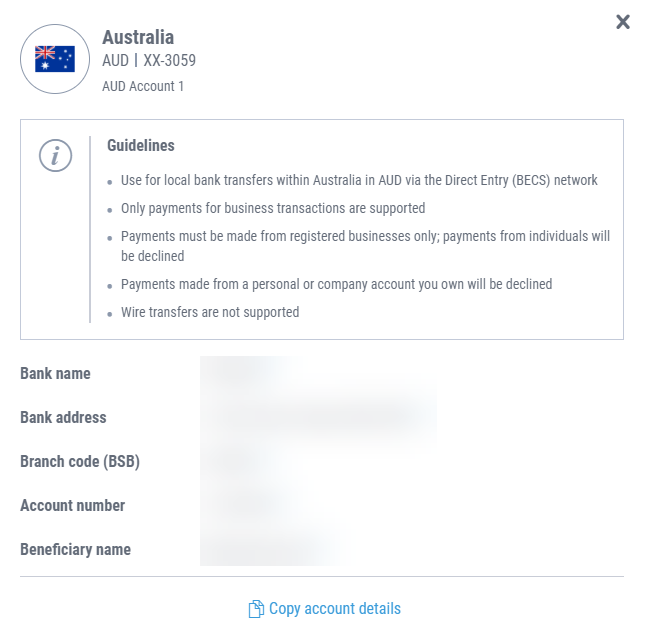Click the AUD Account 1 subtitle
This screenshot has width=646, height=637.
tap(143, 86)
